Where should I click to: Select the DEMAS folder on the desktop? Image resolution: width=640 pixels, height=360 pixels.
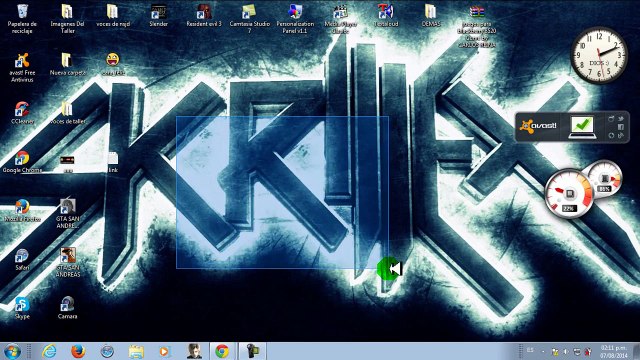click(x=431, y=16)
